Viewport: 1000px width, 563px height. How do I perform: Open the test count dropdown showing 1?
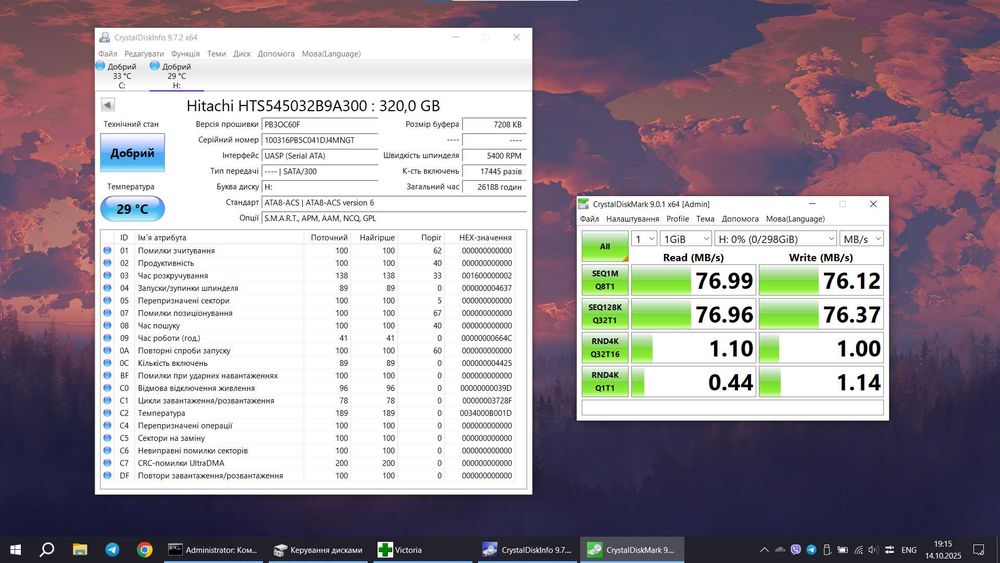click(x=643, y=238)
